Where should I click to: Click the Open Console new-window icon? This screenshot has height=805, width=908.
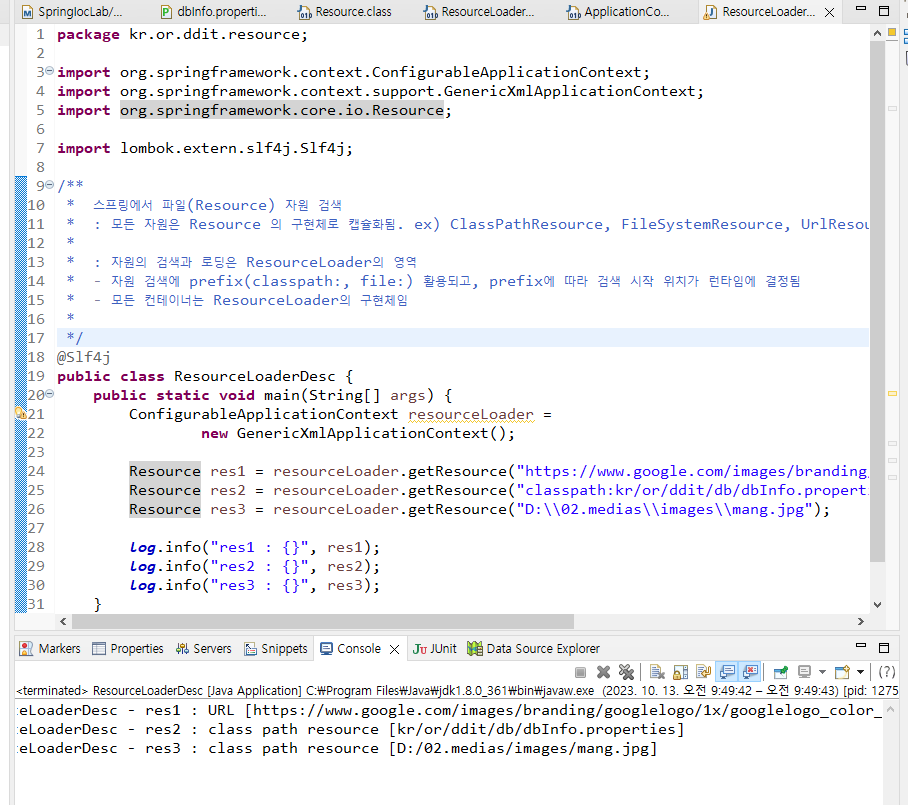pos(843,672)
